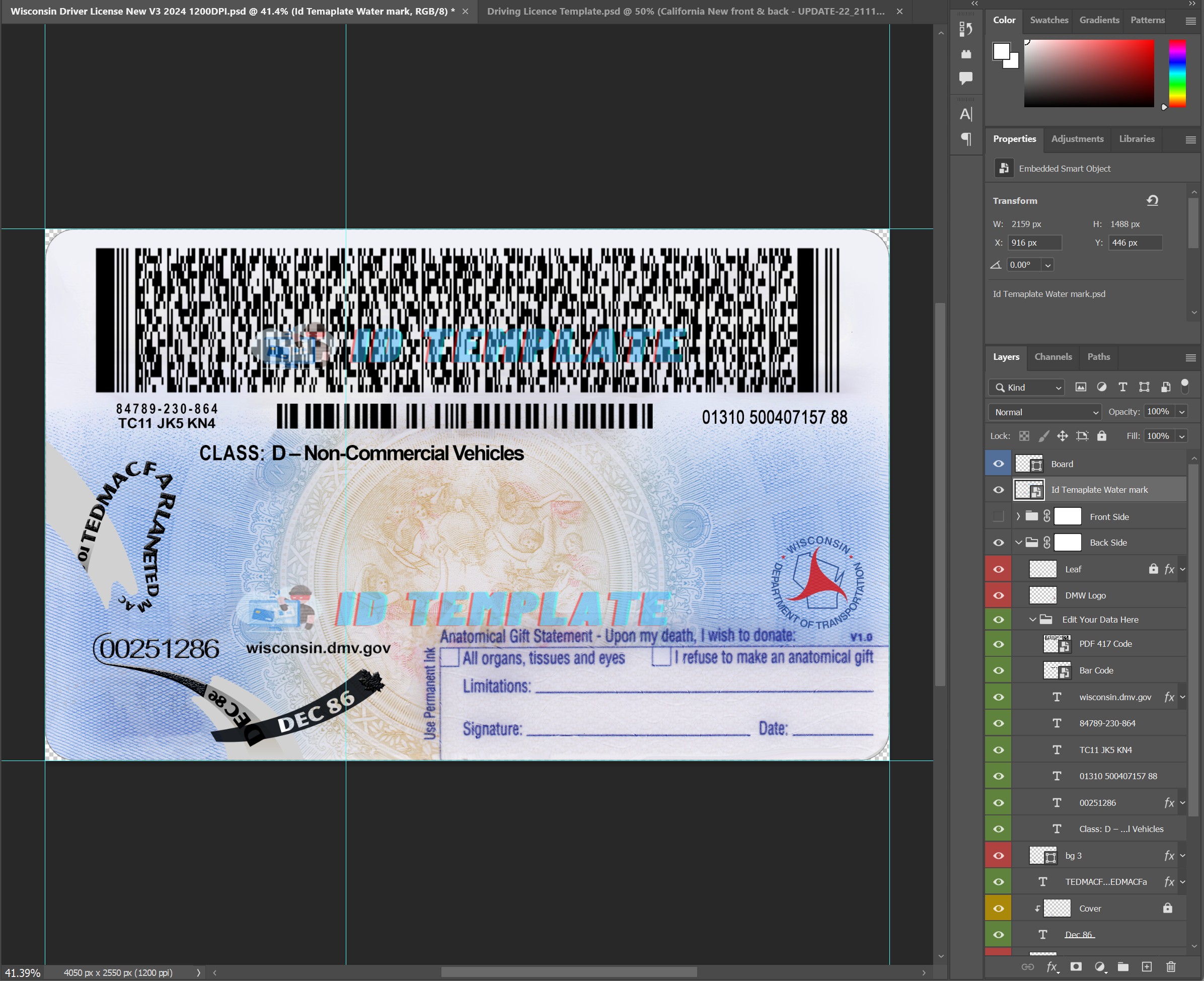Click the Y position input field

pyautogui.click(x=1135, y=243)
